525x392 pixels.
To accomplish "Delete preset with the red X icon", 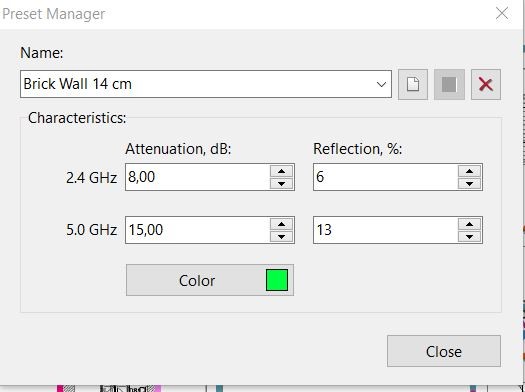I will [486, 84].
